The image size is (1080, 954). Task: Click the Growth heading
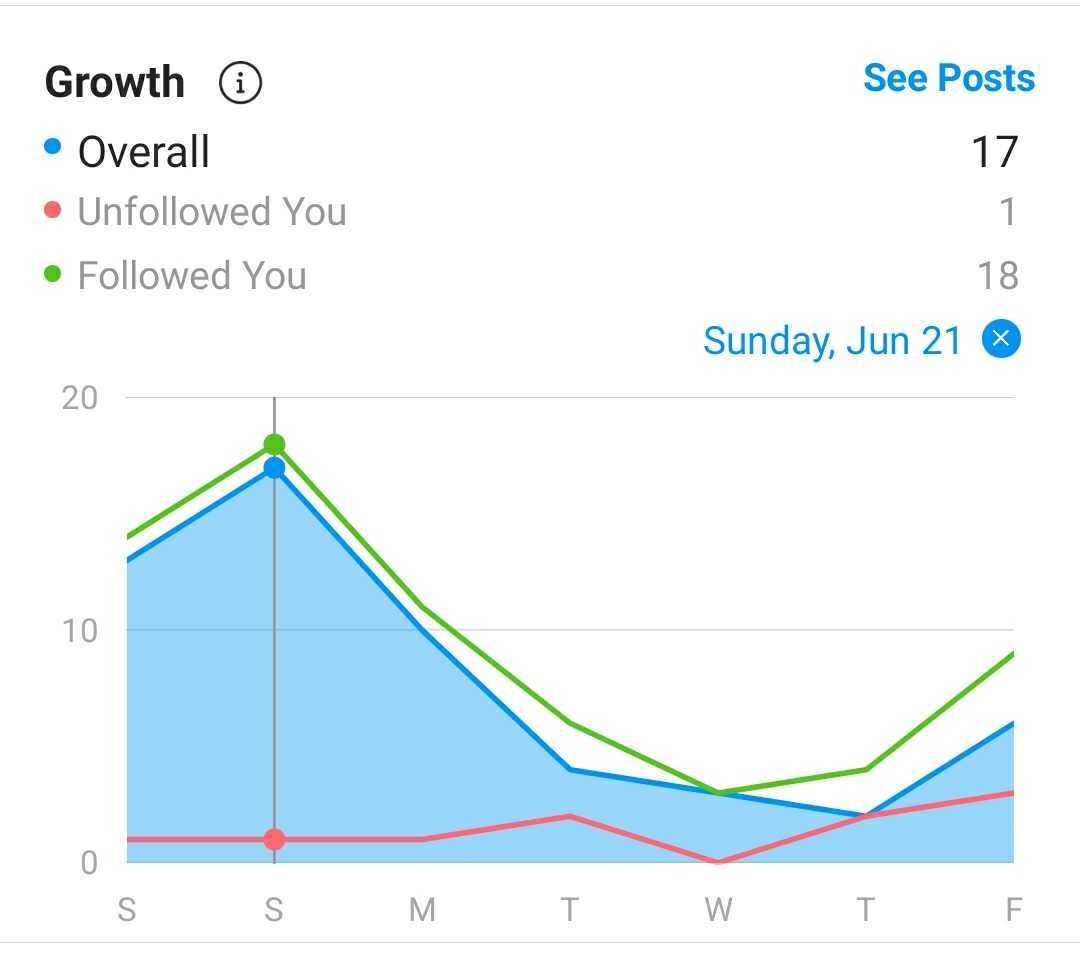click(x=114, y=82)
